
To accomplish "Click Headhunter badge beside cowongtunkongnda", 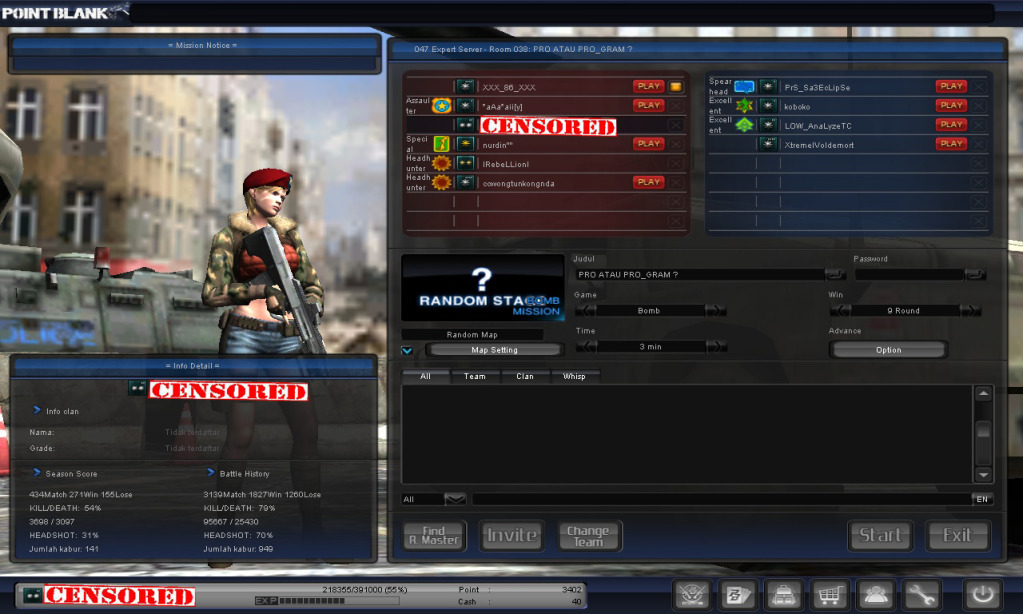I will click(x=442, y=182).
